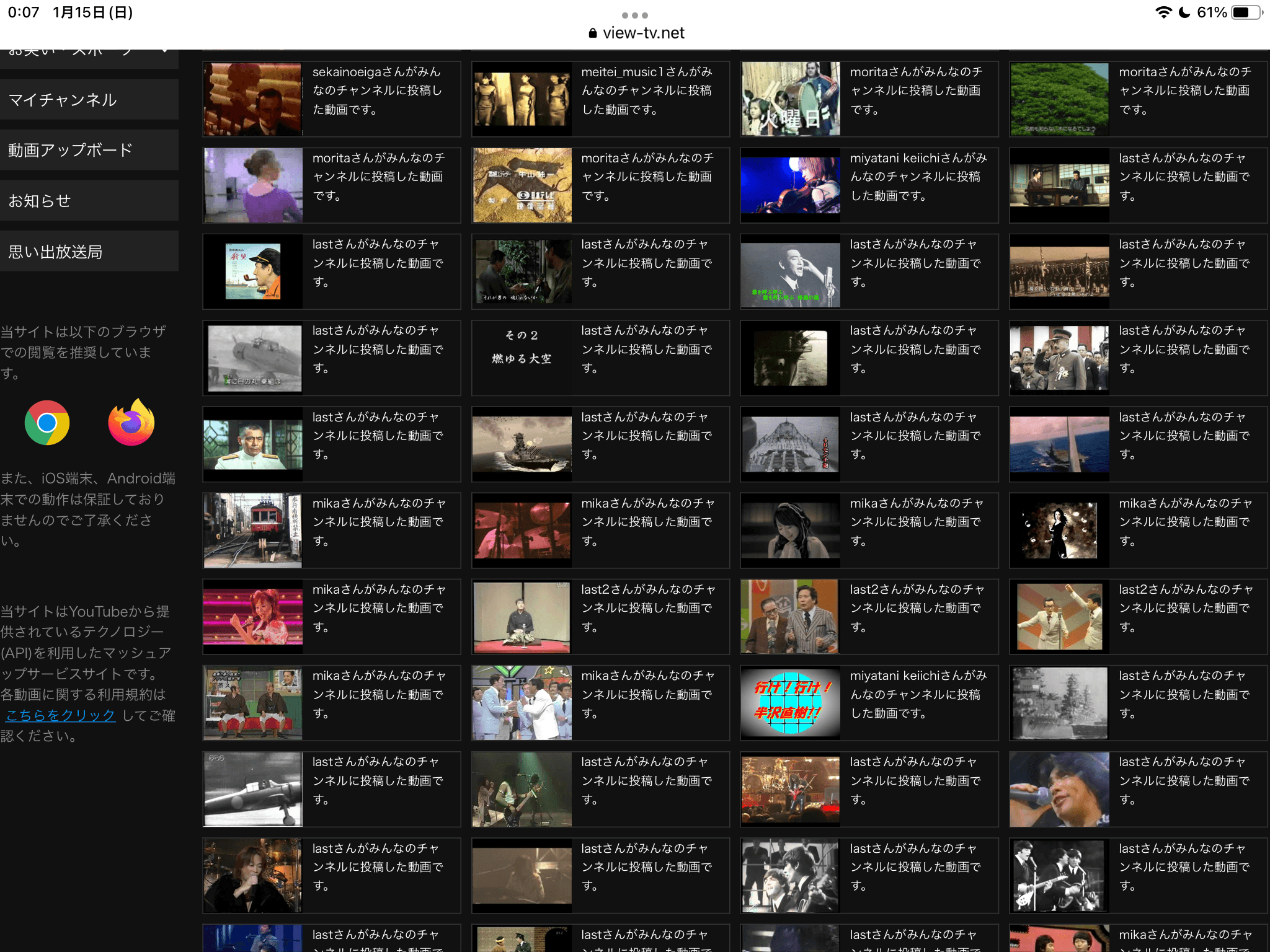Screen dimensions: 1270x952
Task: Open the sekainoeiga posted video entry
Action: tap(377, 91)
